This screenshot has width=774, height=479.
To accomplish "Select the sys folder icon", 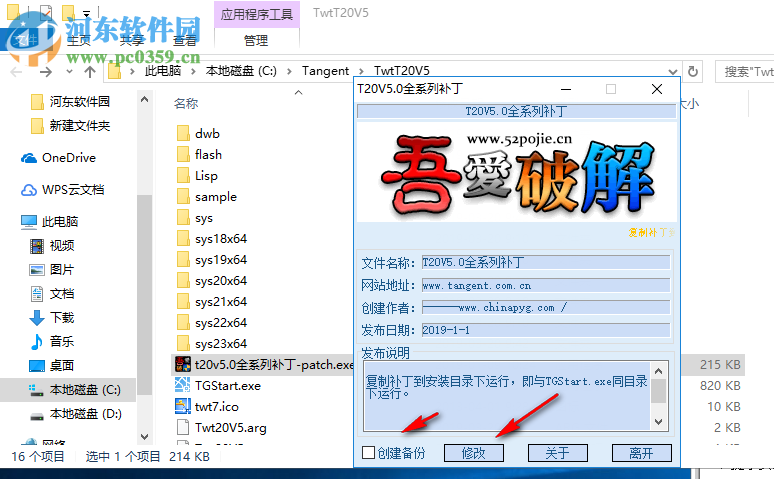I will pos(183,217).
